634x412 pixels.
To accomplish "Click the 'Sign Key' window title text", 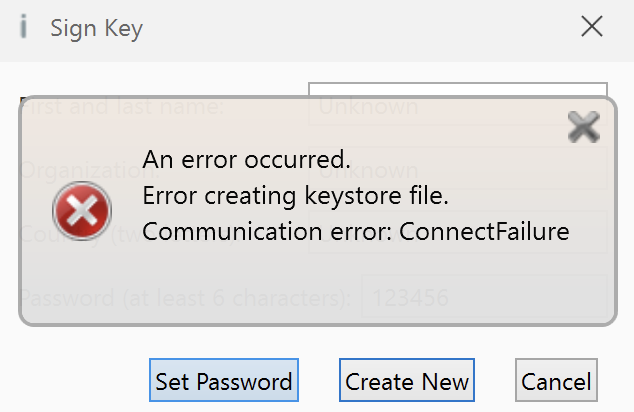I will (x=97, y=28).
